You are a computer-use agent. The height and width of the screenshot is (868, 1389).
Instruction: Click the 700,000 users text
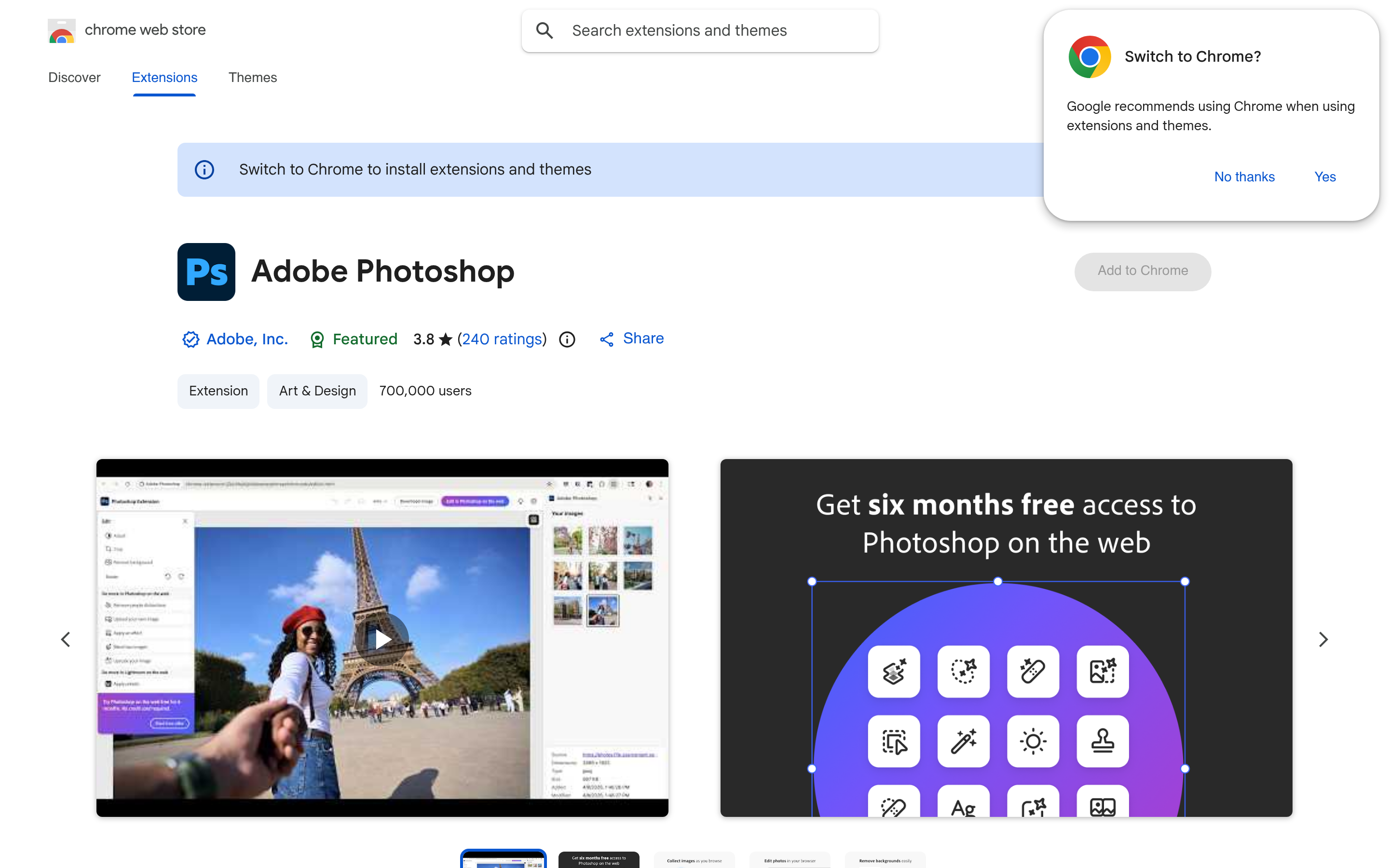click(x=425, y=391)
